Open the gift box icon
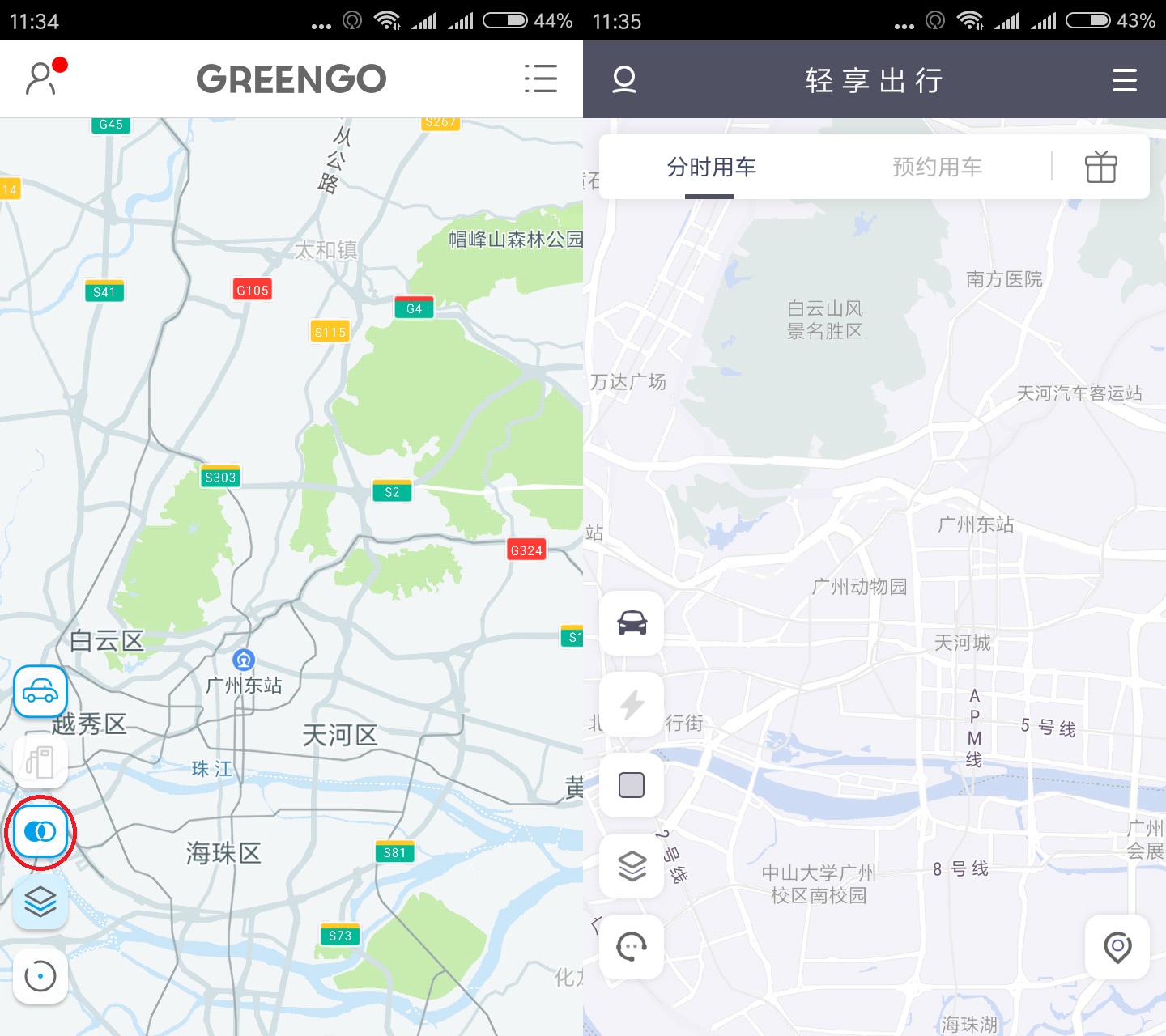 [1101, 167]
